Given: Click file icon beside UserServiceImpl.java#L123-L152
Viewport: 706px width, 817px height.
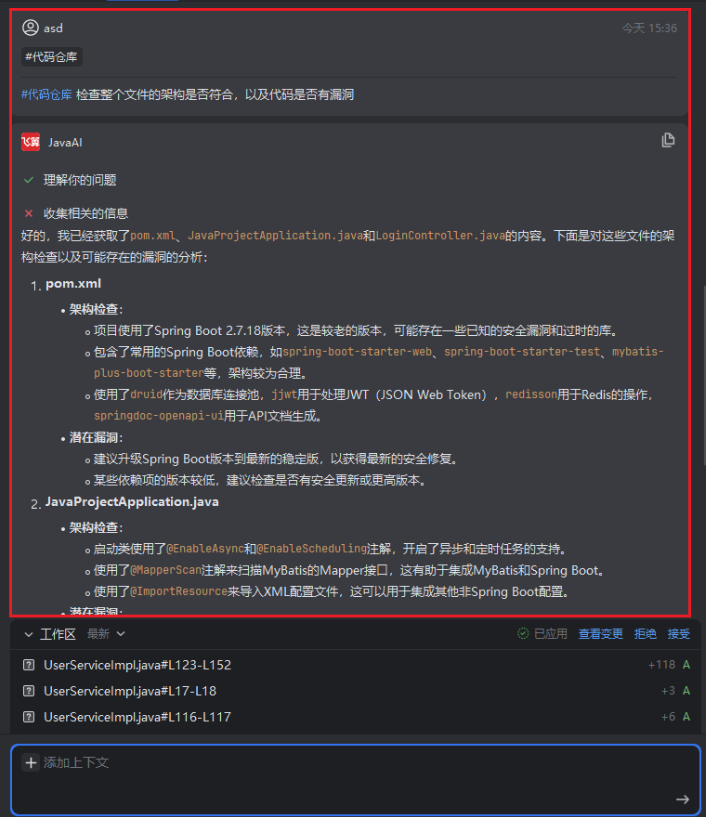Looking at the screenshot, I should click(29, 665).
